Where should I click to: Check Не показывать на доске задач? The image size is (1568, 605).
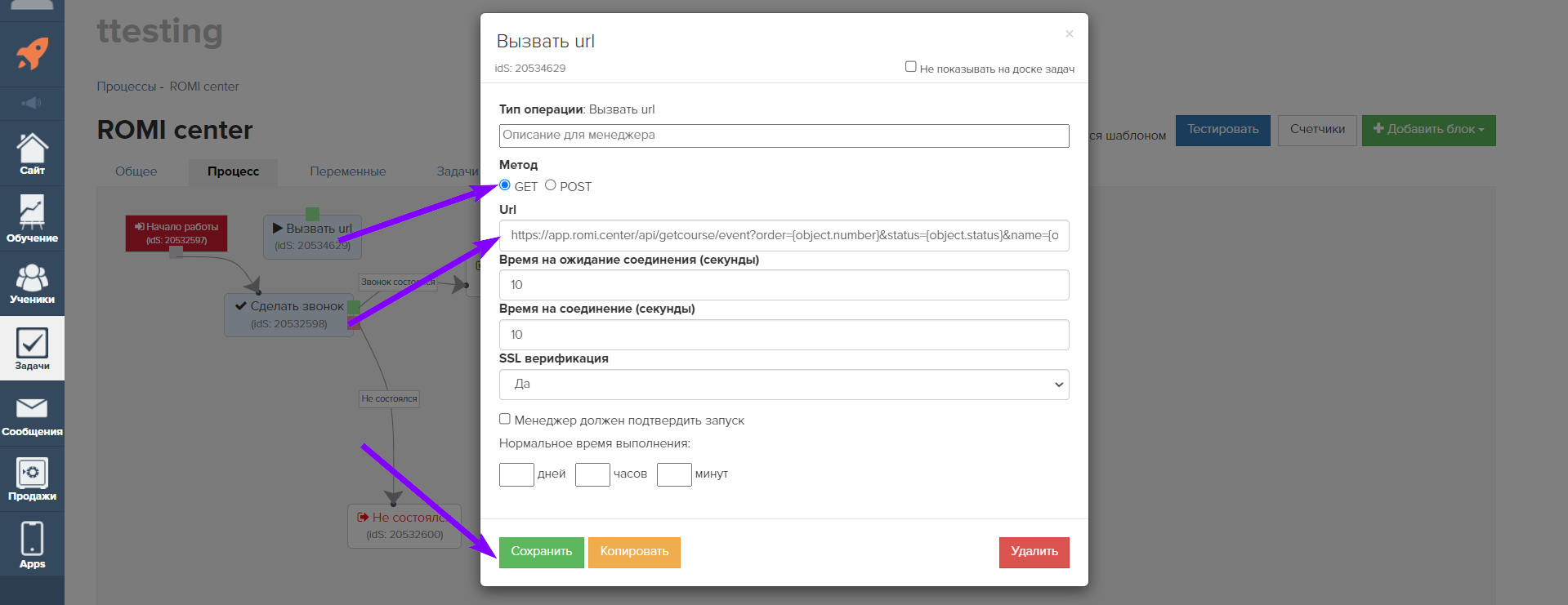(x=910, y=67)
